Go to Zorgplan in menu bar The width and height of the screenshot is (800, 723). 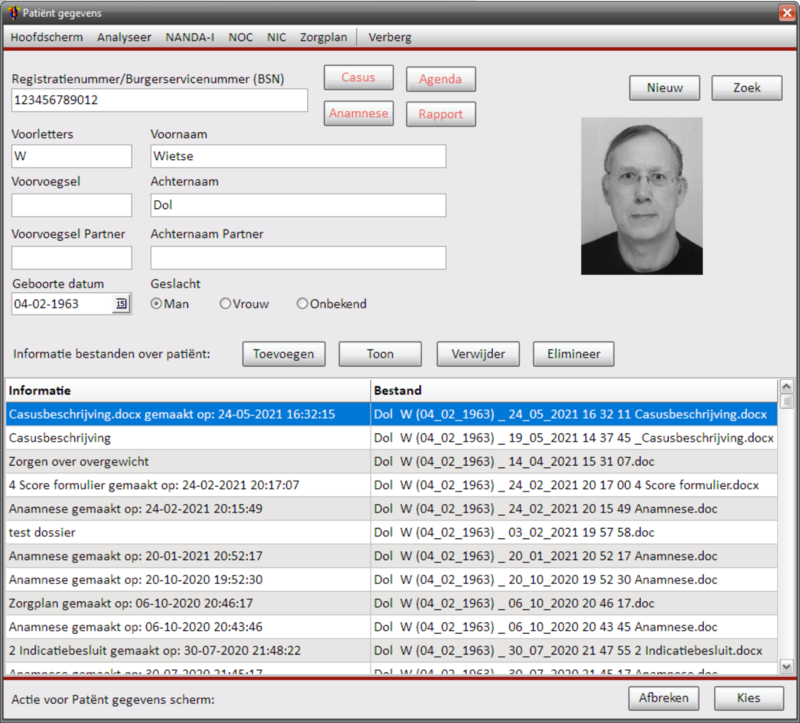click(x=323, y=37)
